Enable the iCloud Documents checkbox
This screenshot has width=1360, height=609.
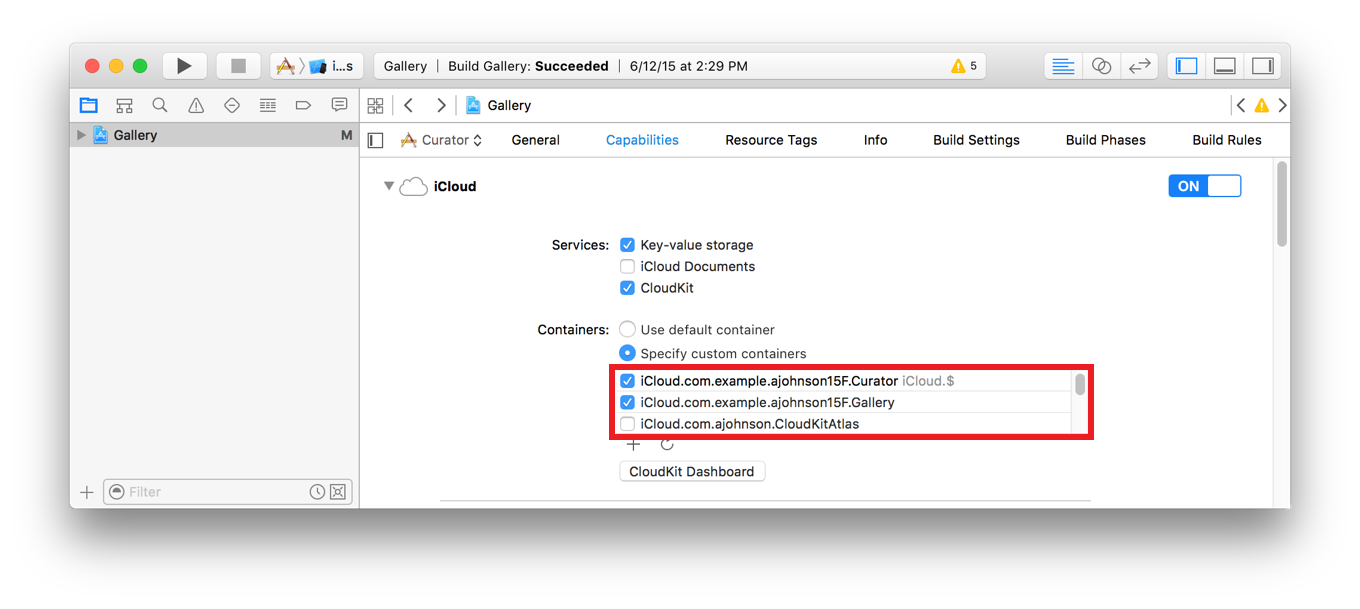[x=627, y=267]
